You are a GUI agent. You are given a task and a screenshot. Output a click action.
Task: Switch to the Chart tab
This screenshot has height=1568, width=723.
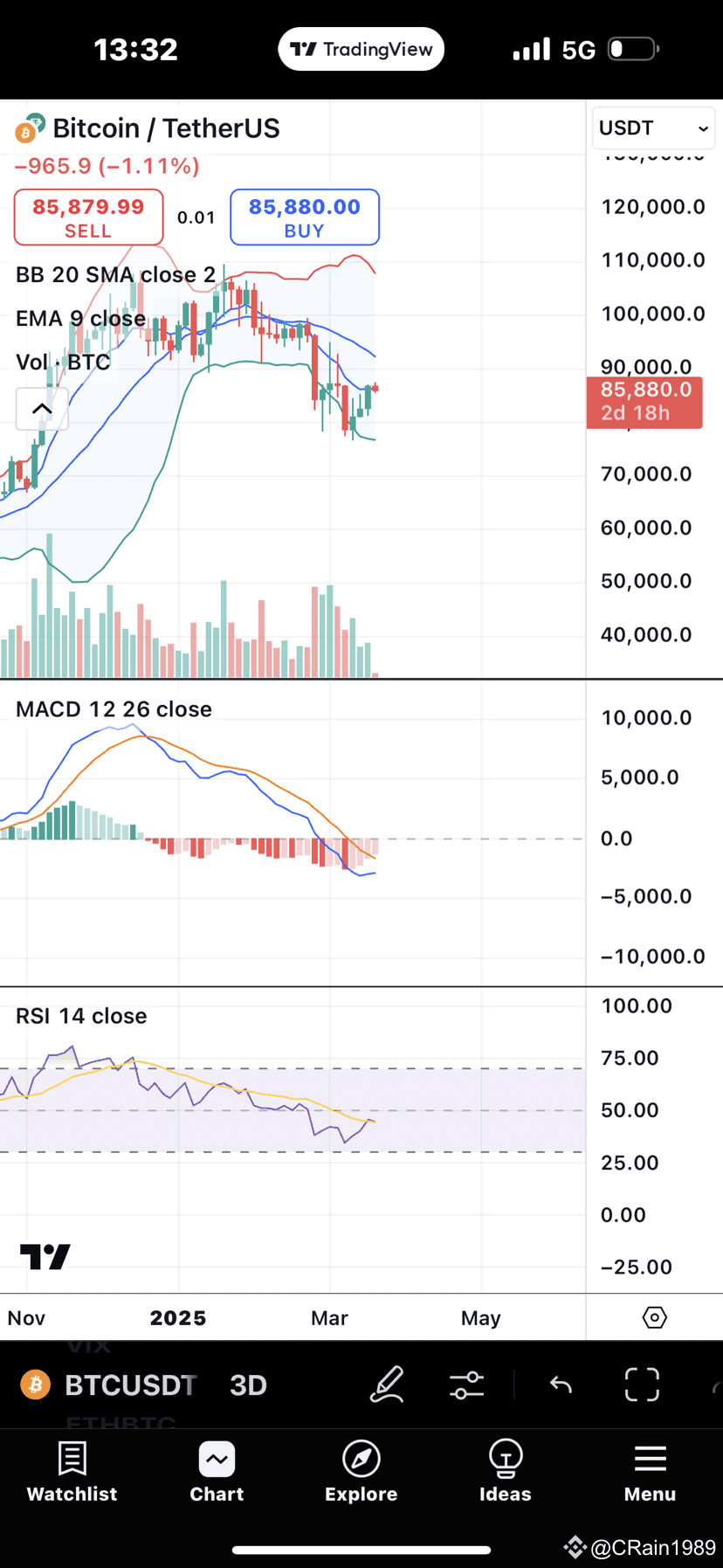(x=217, y=1473)
